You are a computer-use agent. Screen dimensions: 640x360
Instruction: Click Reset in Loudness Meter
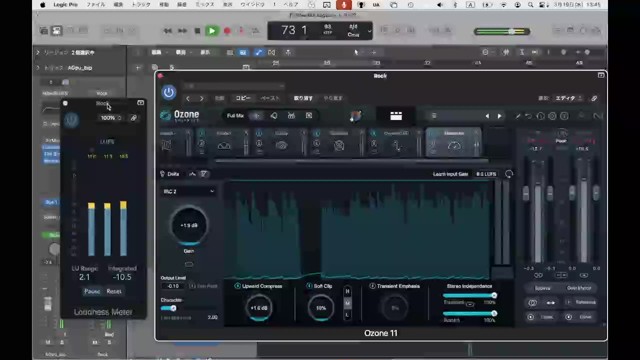[114, 291]
